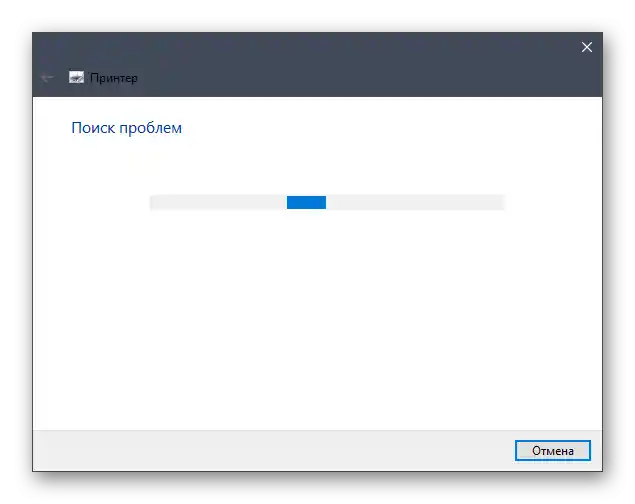Click the Поиск проблем progress bar
The width and height of the screenshot is (635, 504).
click(327, 202)
